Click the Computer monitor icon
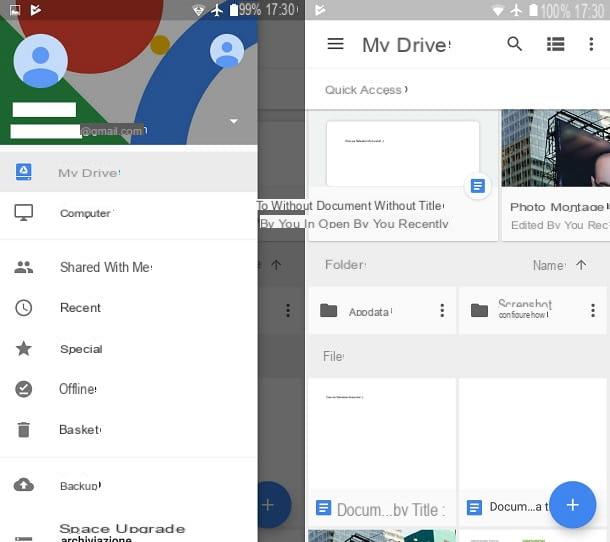 pos(23,213)
